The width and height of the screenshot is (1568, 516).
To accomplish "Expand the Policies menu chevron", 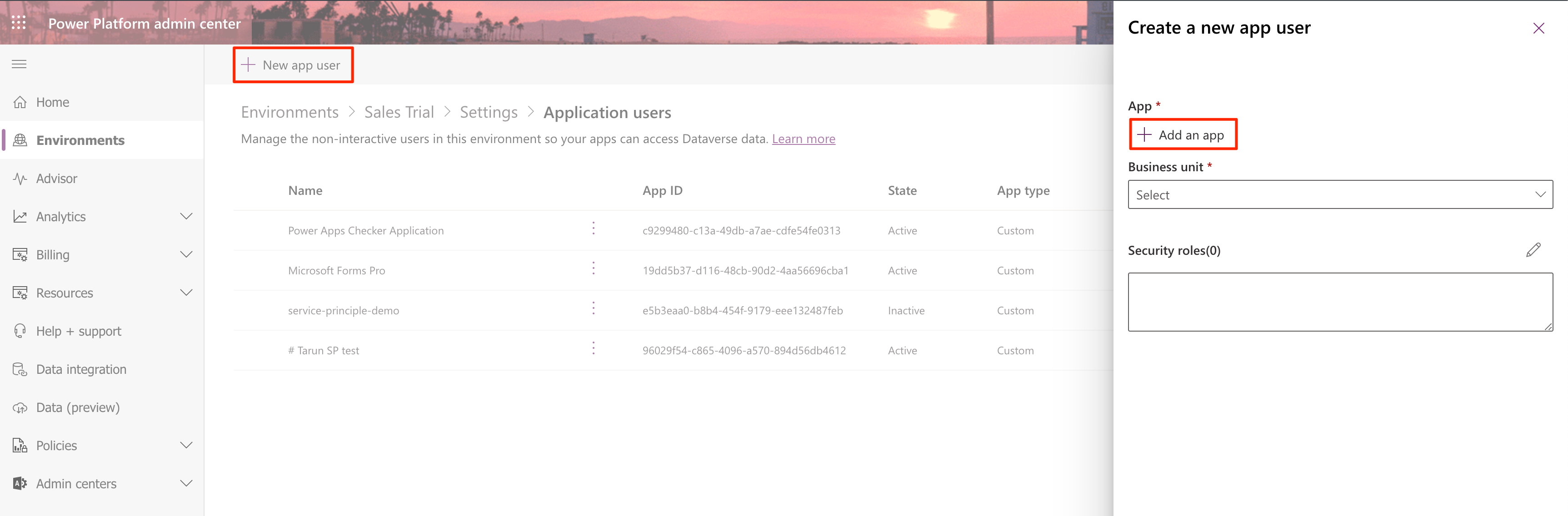I will (186, 446).
